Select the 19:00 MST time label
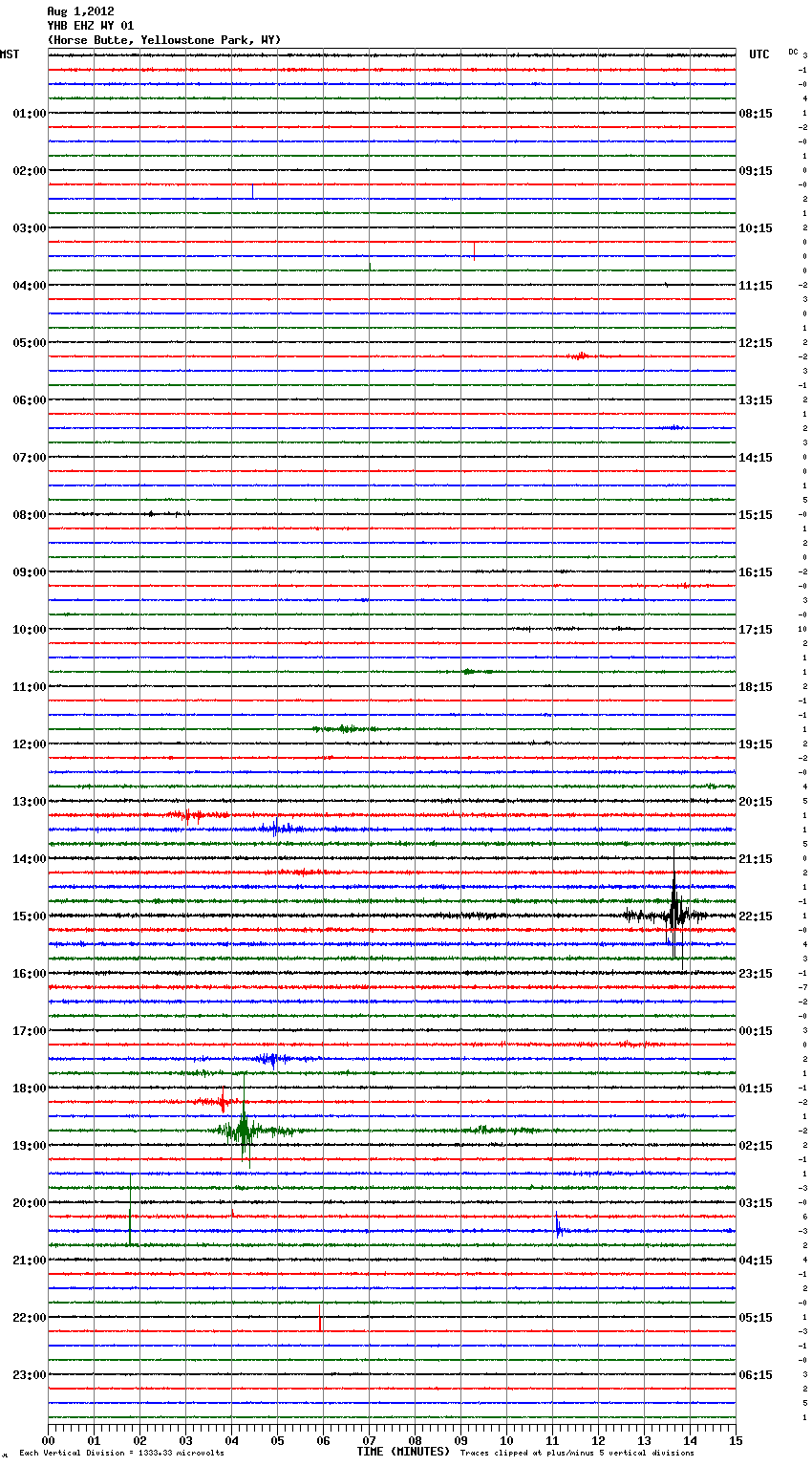Screen dimensions: 812x1466 pyautogui.click(x=30, y=1146)
